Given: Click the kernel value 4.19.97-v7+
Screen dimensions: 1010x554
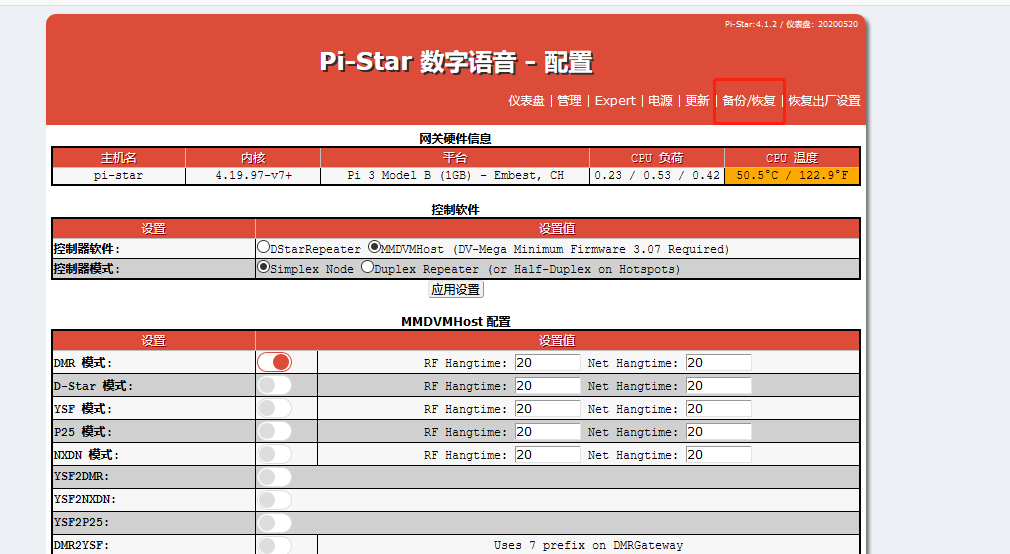Looking at the screenshot, I should click(x=254, y=175).
